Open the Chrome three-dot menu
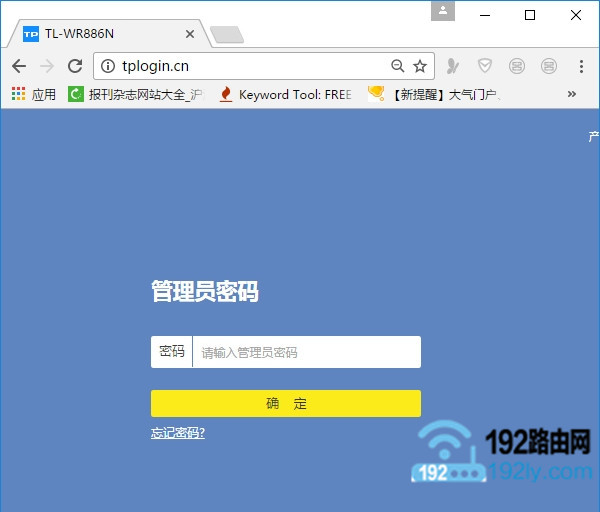This screenshot has height=512, width=600. click(x=581, y=66)
